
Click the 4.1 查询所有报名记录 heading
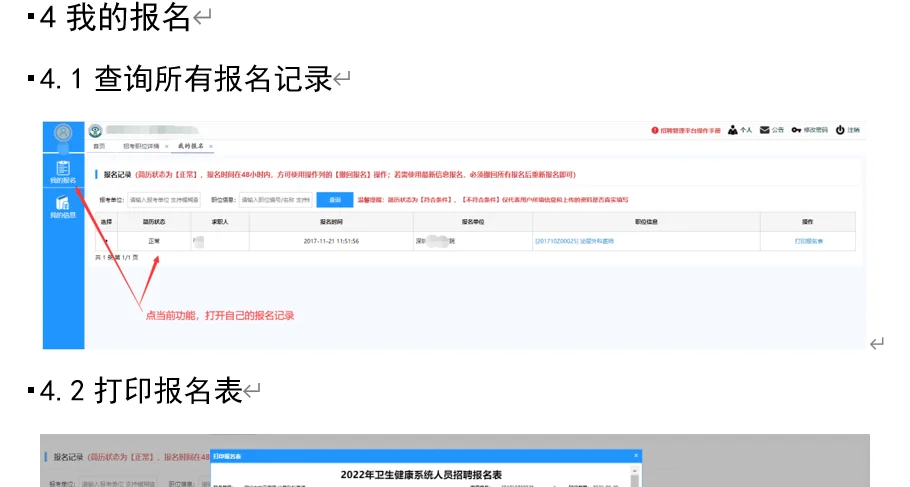(x=186, y=79)
